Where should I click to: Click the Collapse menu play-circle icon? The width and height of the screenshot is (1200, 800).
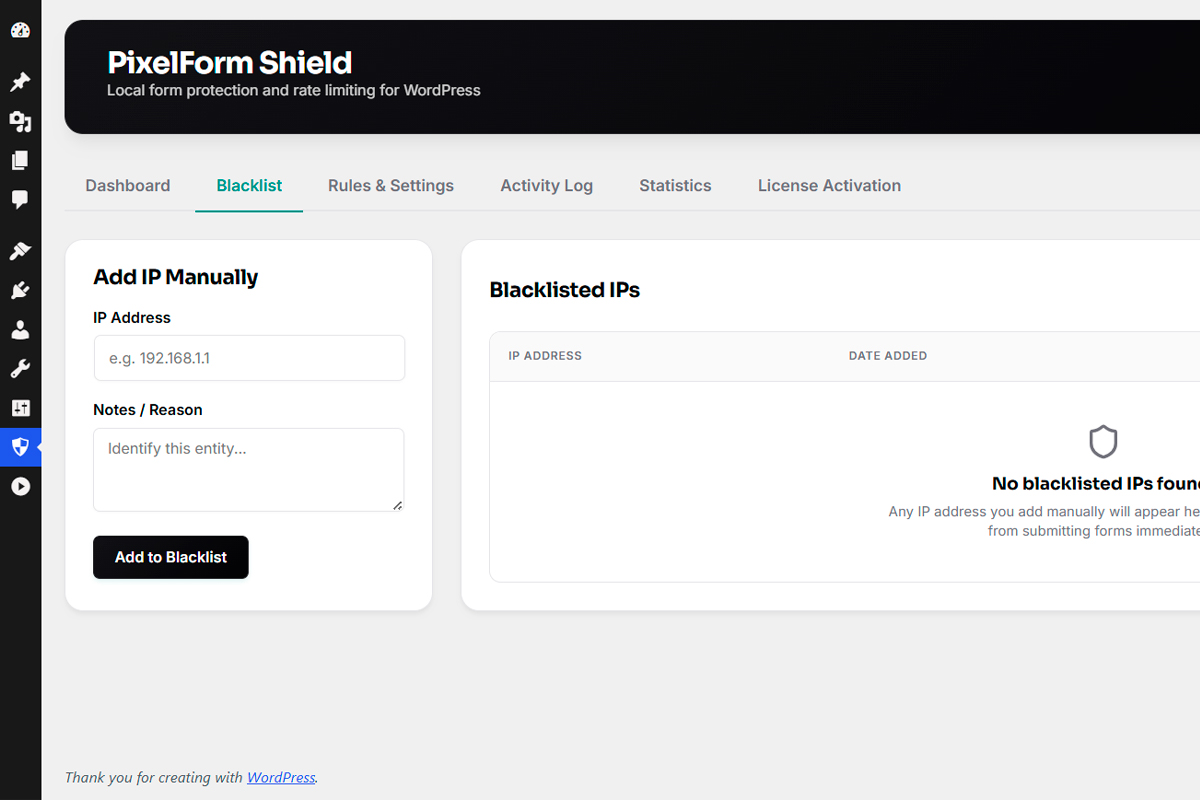(x=20, y=487)
